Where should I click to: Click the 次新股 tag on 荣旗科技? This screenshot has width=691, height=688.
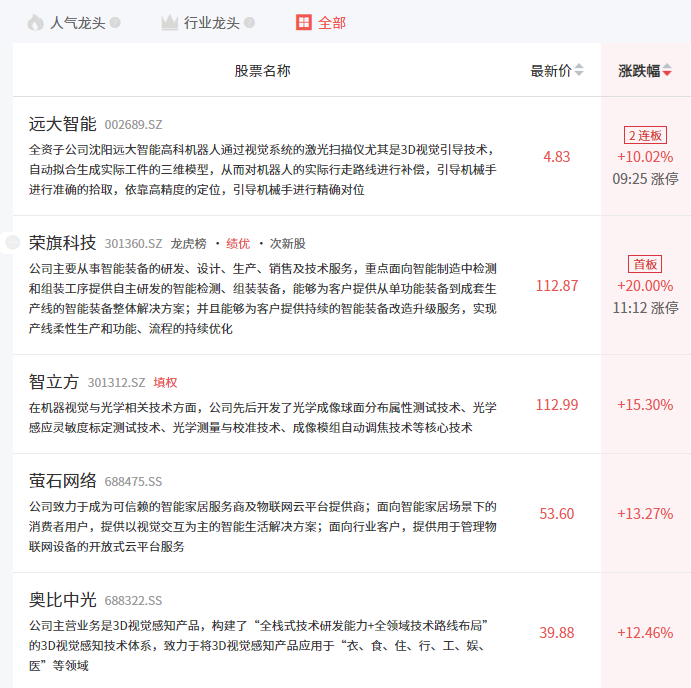(x=287, y=244)
